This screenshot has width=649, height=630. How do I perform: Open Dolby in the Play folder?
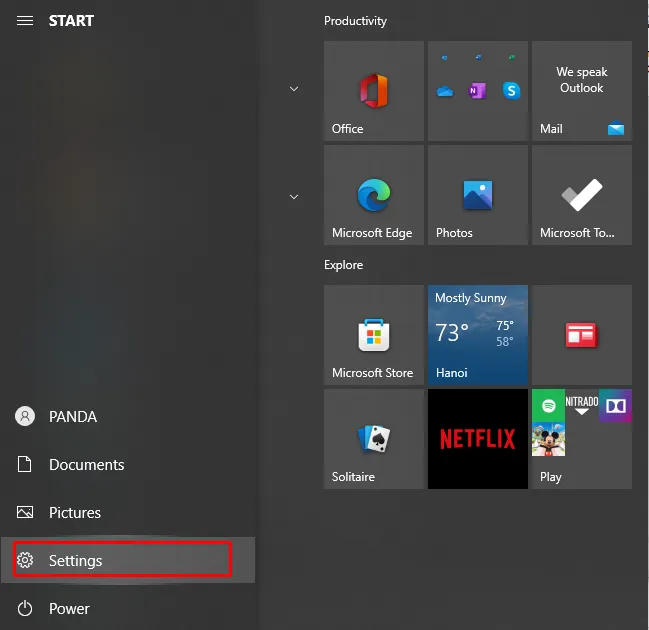615,406
